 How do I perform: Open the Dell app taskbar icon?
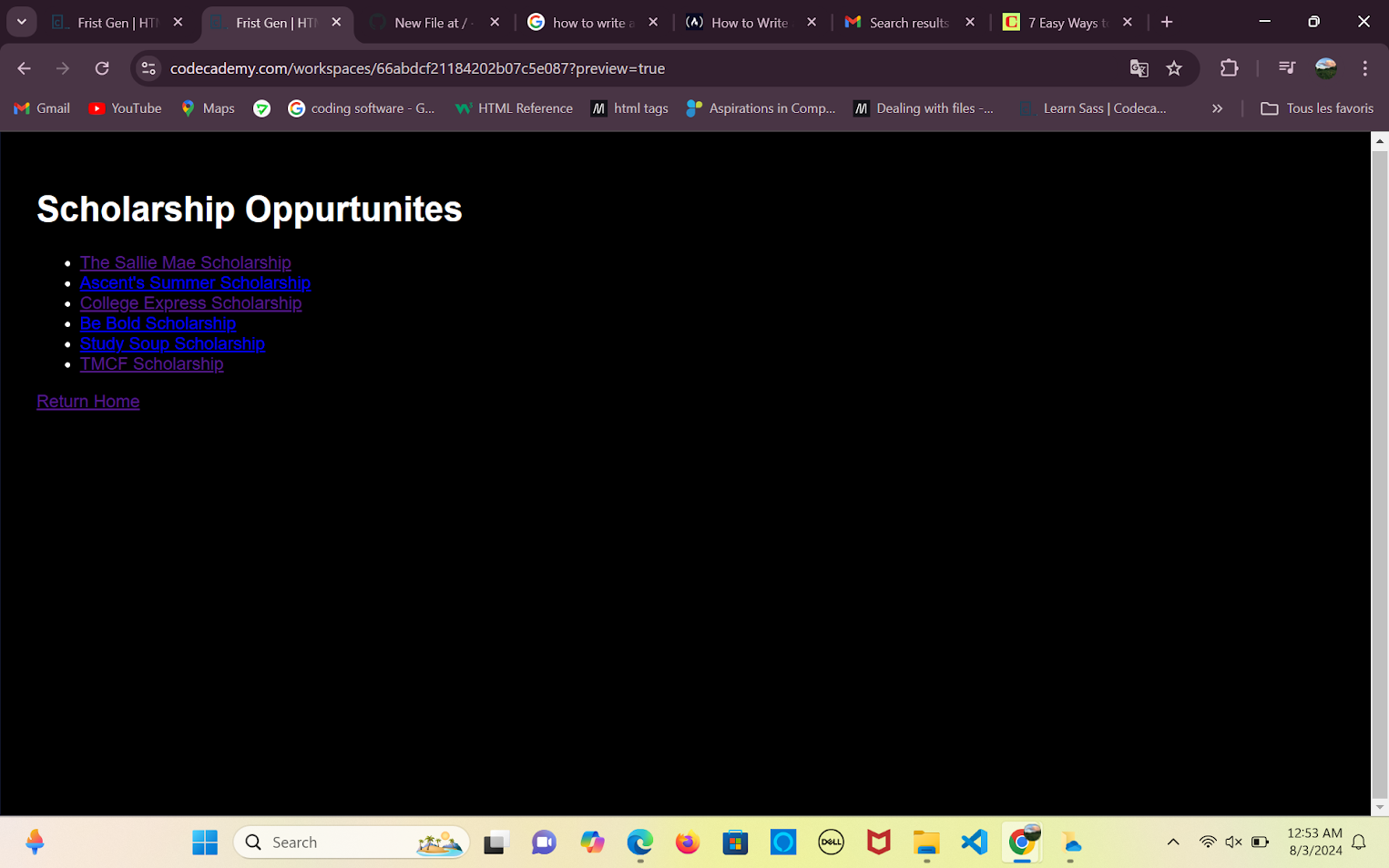(831, 842)
